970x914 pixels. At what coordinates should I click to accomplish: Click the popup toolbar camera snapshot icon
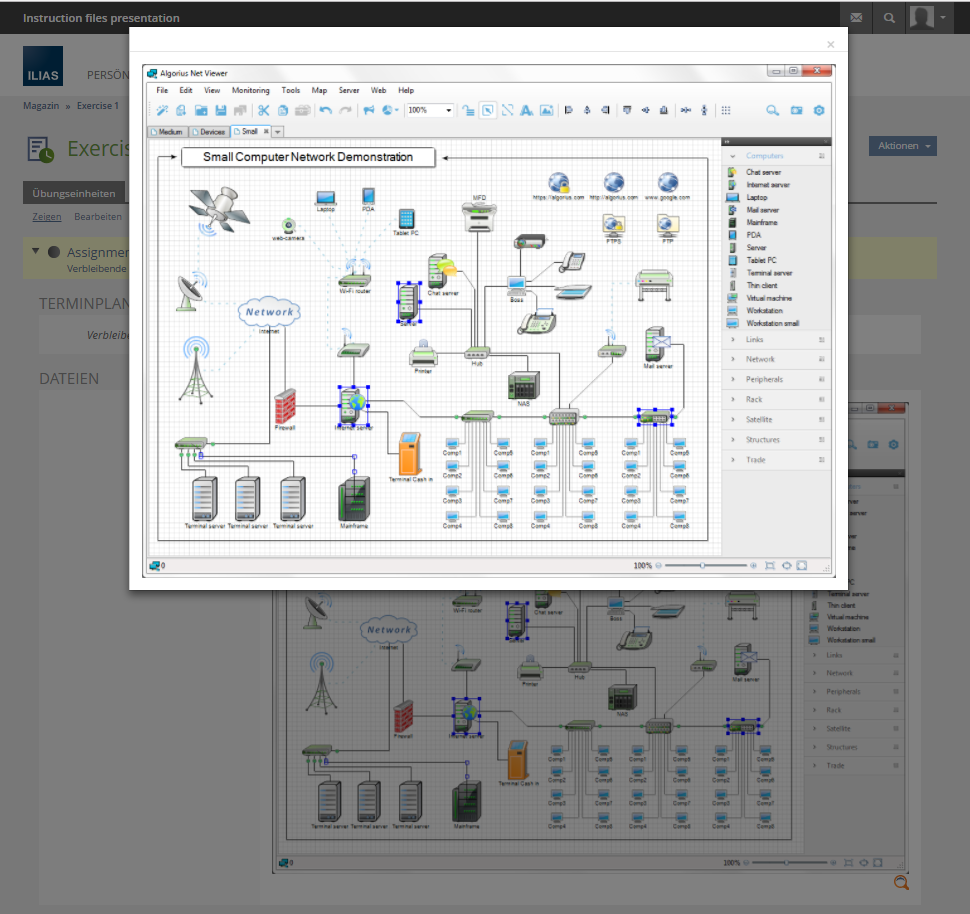tap(796, 110)
